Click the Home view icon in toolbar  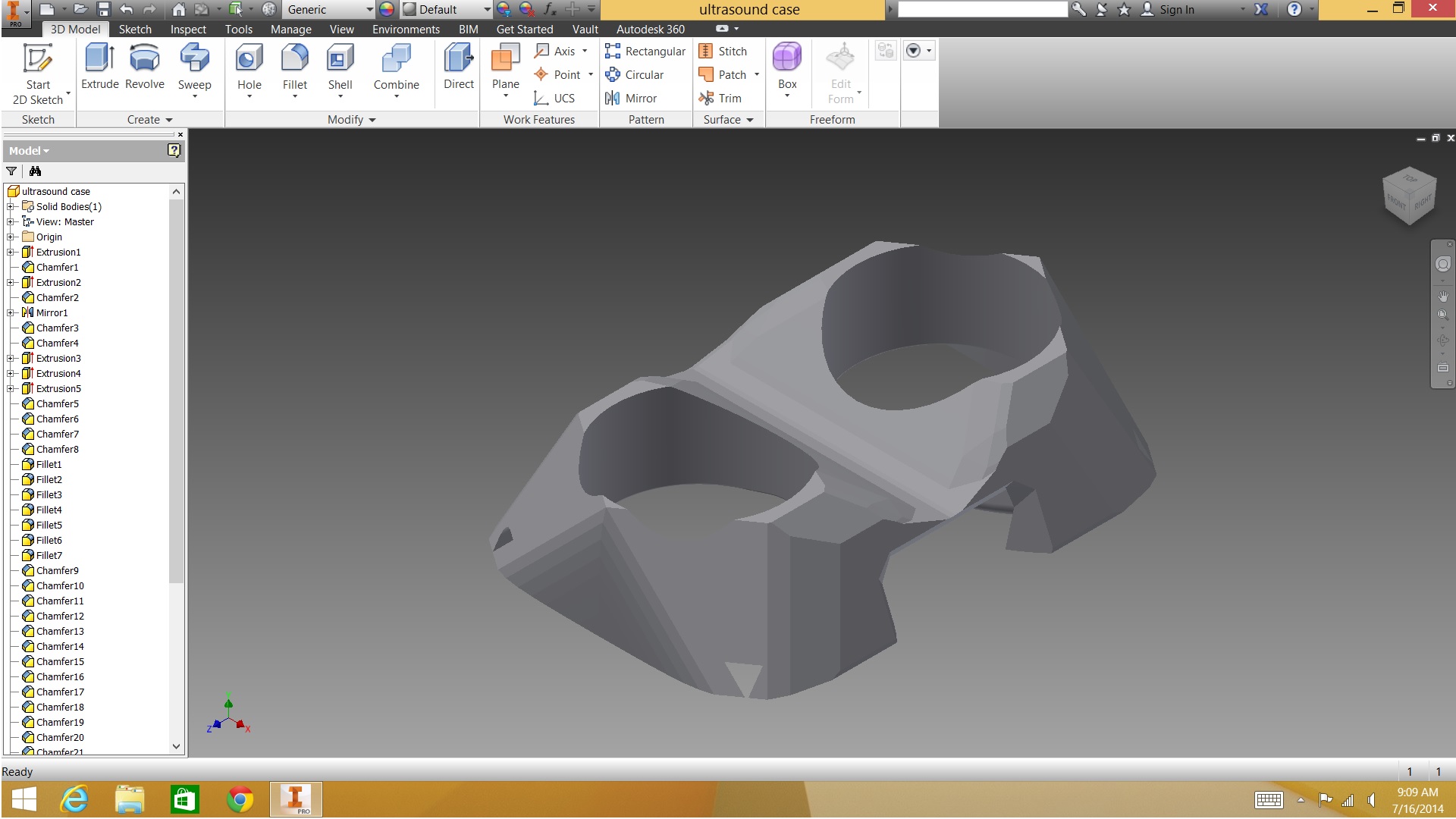pos(178,9)
